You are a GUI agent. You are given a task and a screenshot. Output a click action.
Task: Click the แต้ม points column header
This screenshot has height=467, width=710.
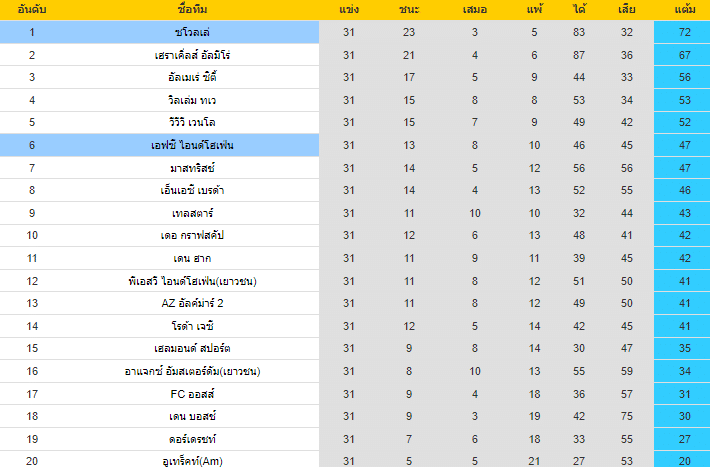pos(684,10)
